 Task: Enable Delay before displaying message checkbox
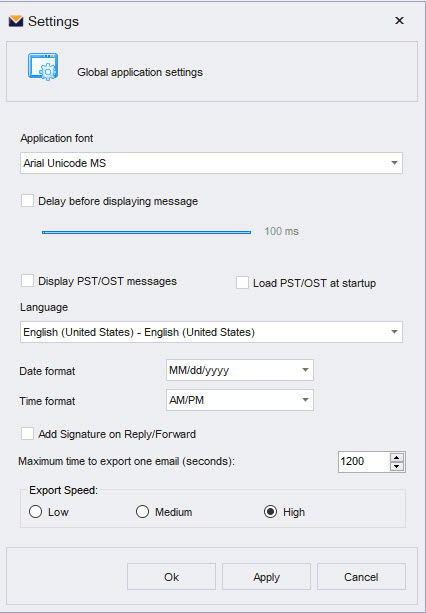27,201
